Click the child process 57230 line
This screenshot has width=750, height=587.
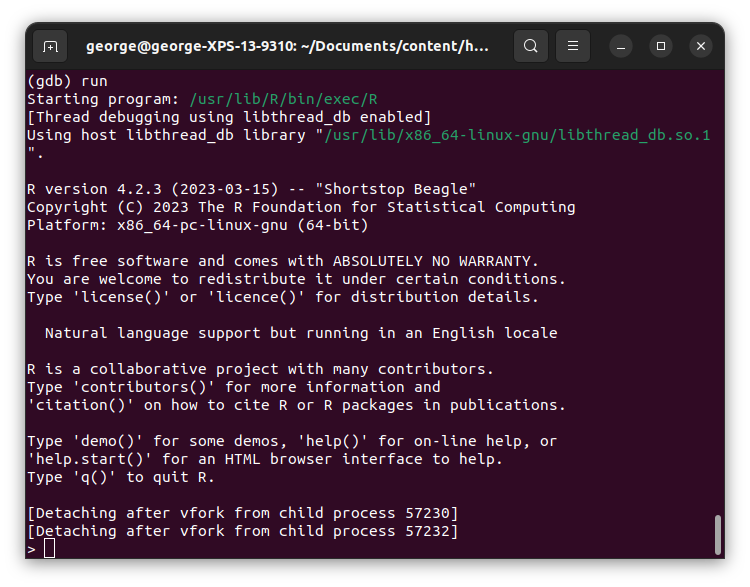click(242, 513)
